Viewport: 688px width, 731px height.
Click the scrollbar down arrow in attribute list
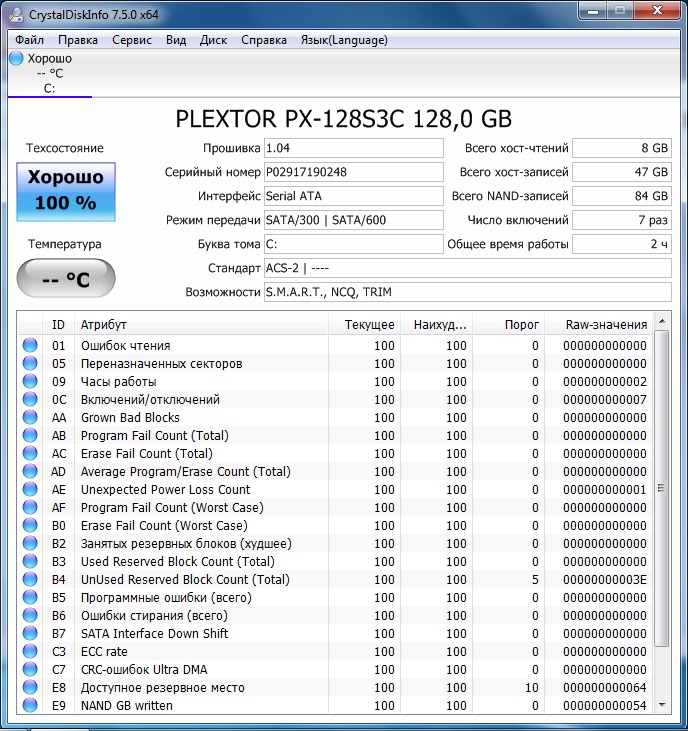point(661,705)
